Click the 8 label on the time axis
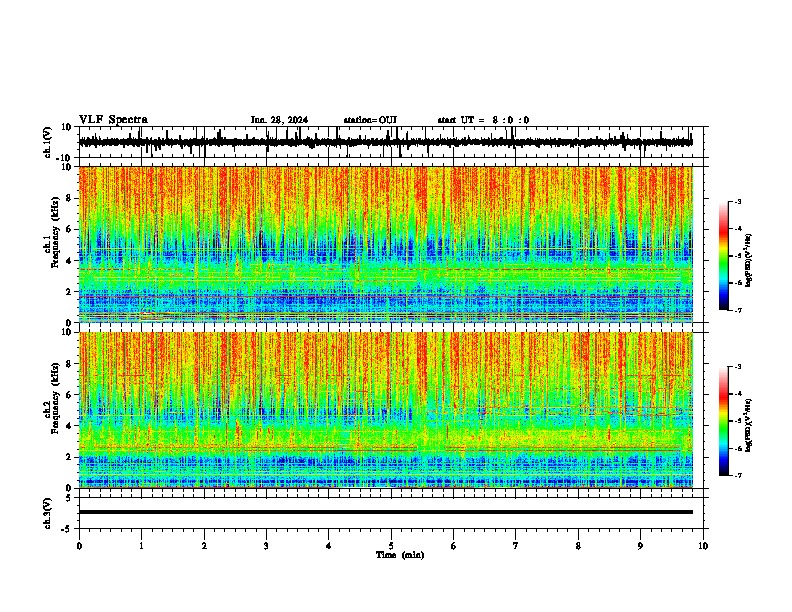792x612 pixels. (x=578, y=546)
